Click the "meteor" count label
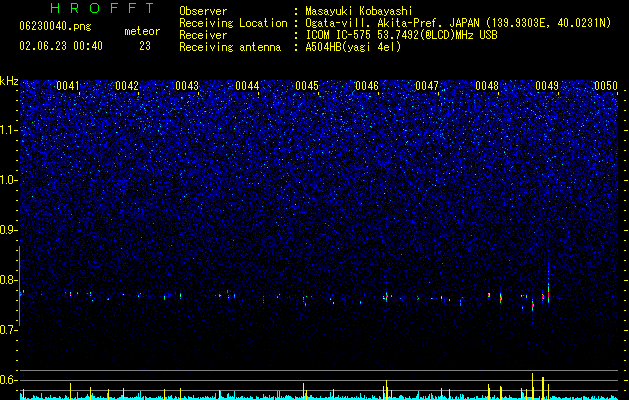The image size is (629, 400). click(142, 31)
